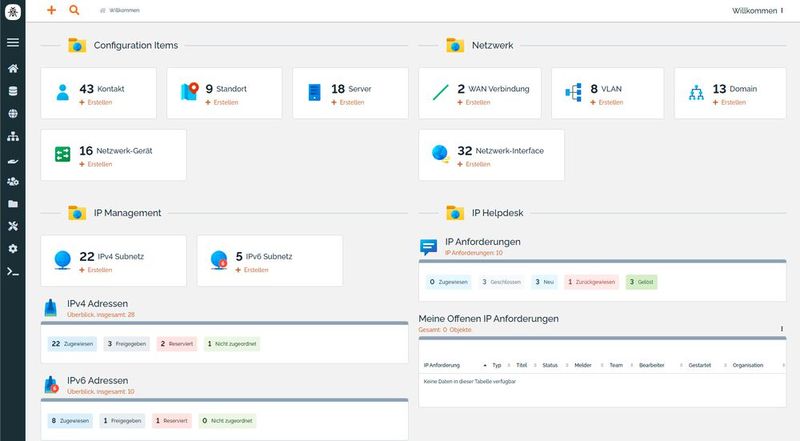The image size is (800, 441).
Task: Click the Standort map pin icon
Action: (x=189, y=91)
